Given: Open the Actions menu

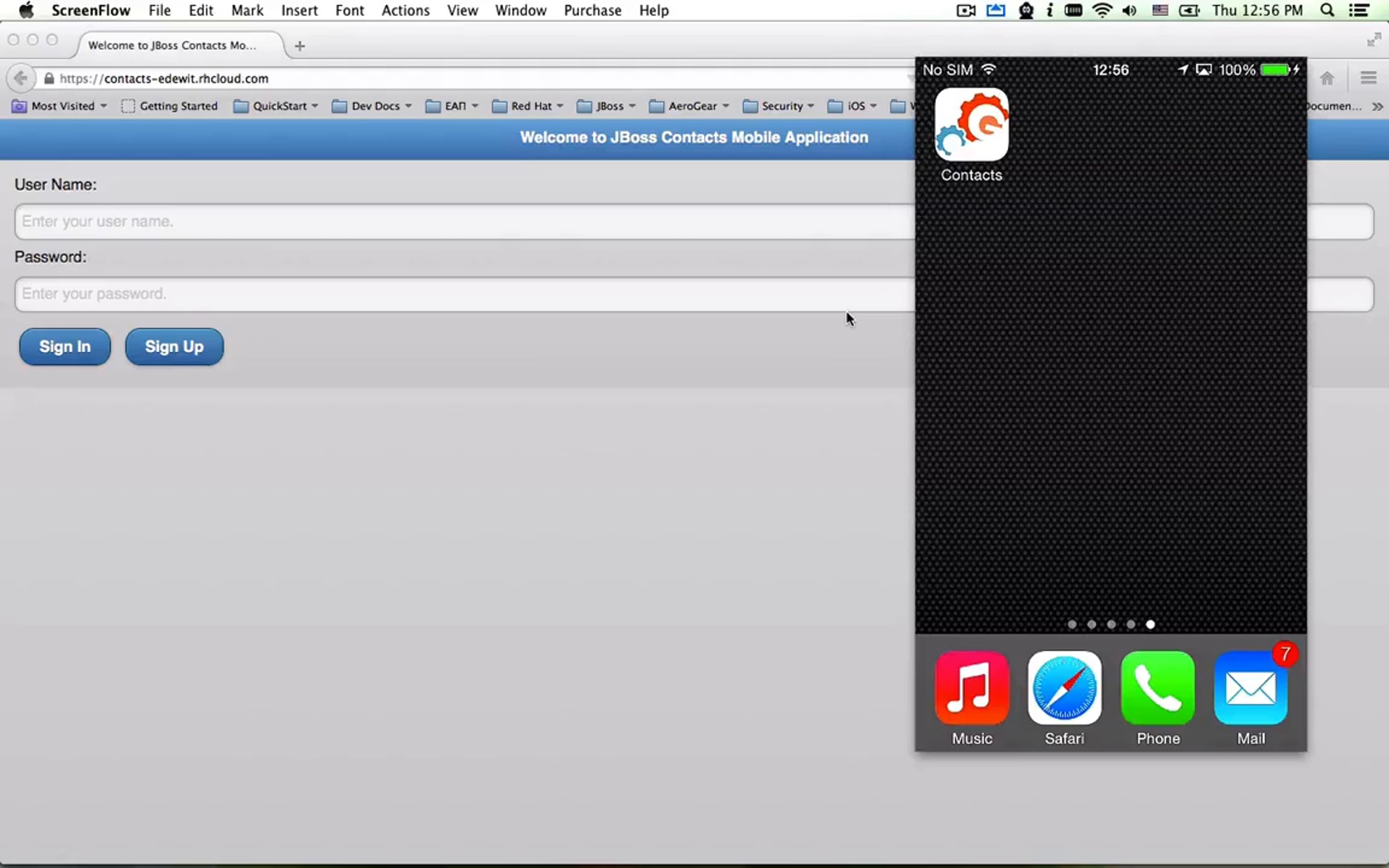Looking at the screenshot, I should click(x=405, y=10).
